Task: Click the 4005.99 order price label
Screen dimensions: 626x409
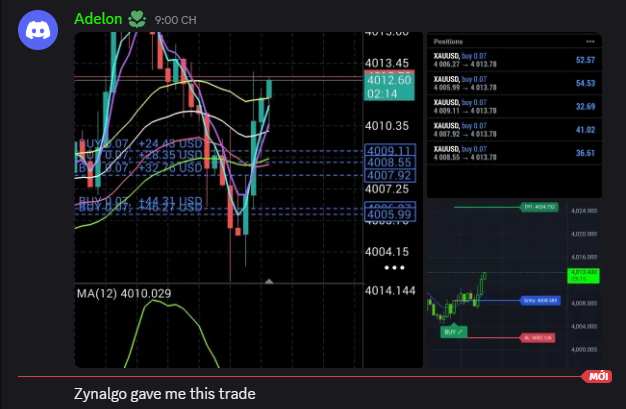Action: 390,214
